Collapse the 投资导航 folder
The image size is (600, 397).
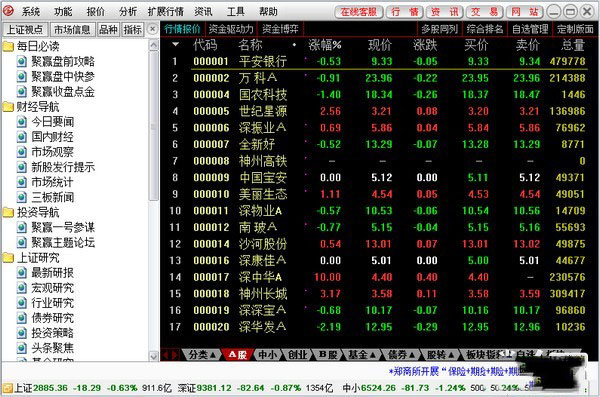pyautogui.click(x=8, y=212)
